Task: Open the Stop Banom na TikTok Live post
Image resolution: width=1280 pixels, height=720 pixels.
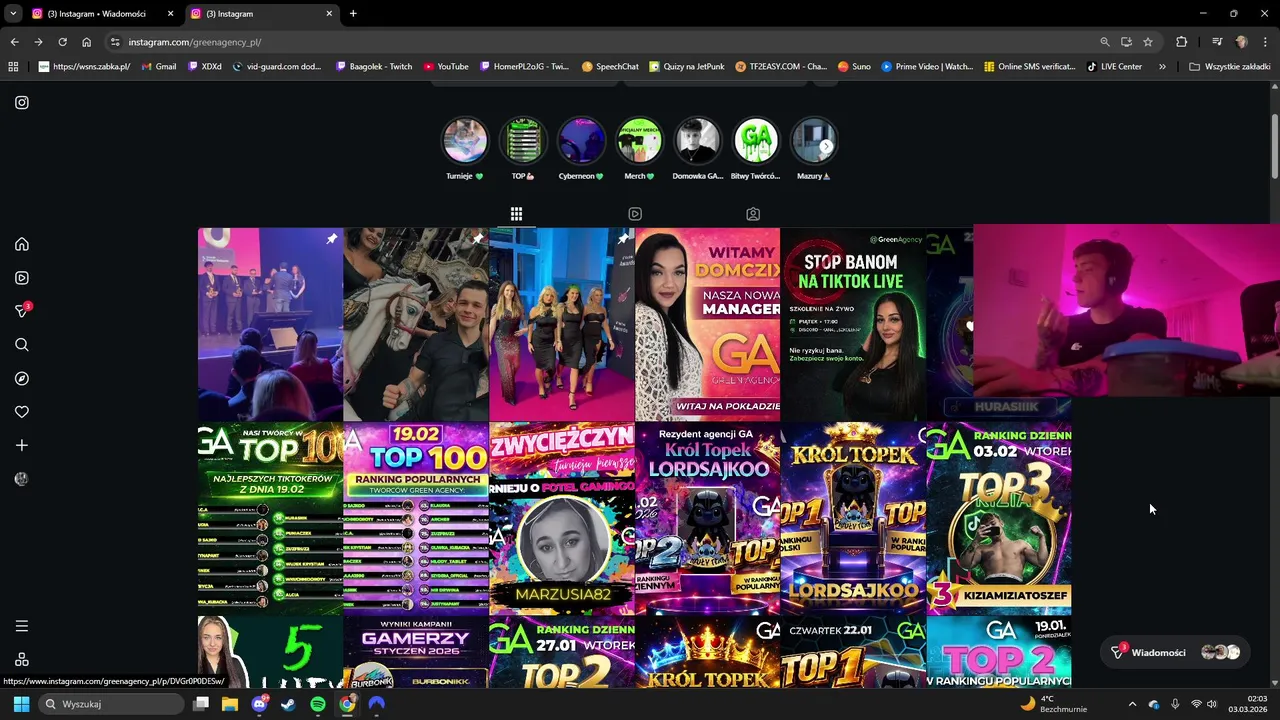Action: click(x=853, y=324)
